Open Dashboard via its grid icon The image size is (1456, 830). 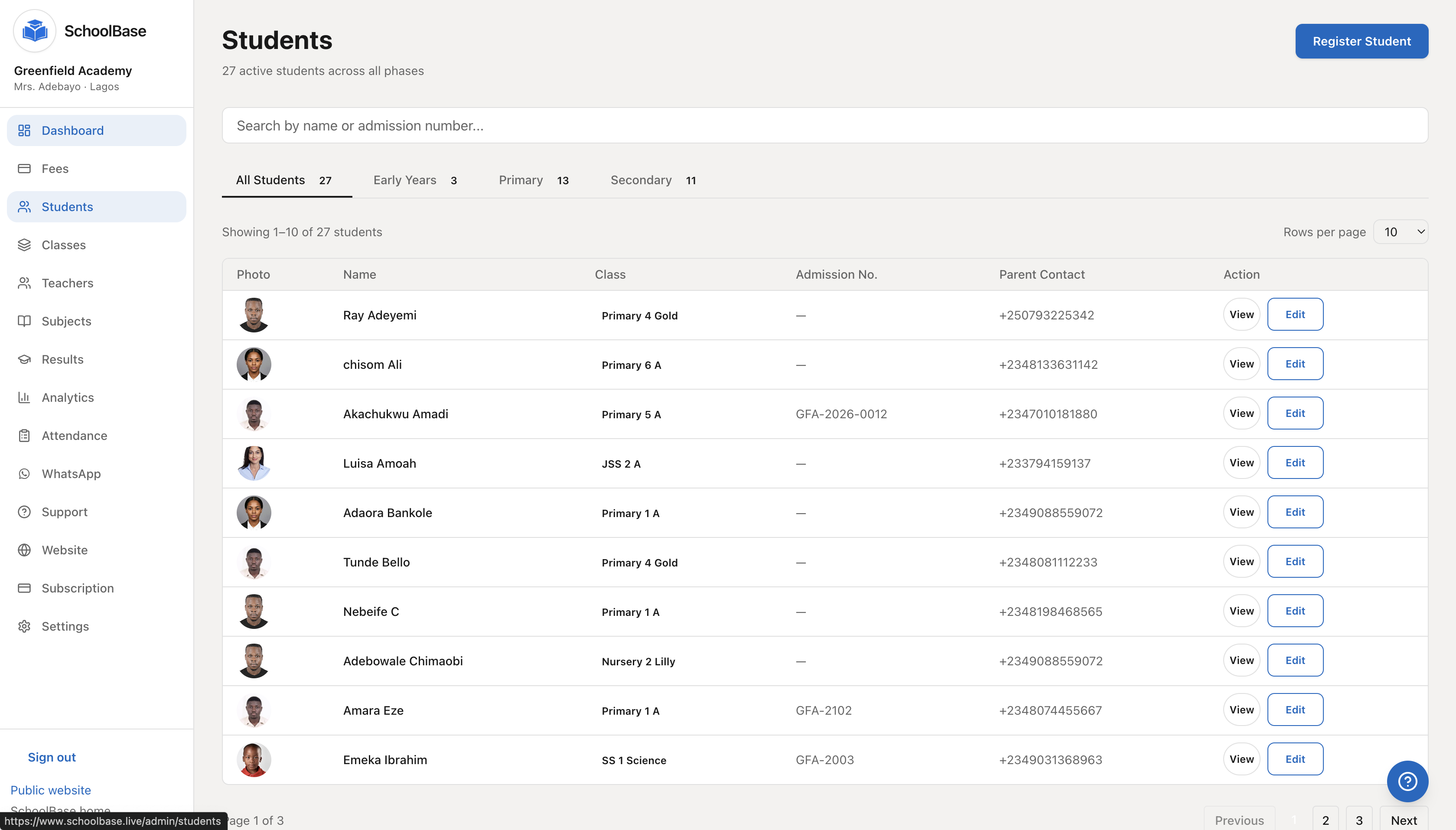tap(24, 130)
